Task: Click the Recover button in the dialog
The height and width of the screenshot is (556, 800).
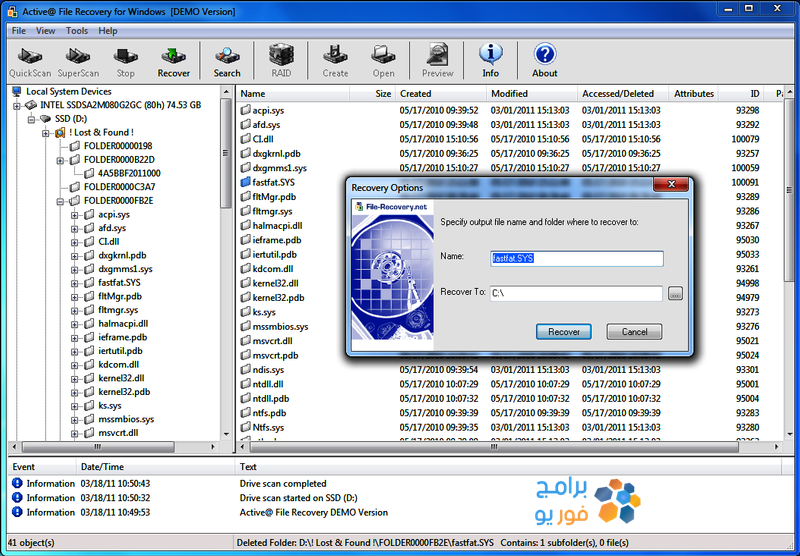Action: [x=563, y=332]
